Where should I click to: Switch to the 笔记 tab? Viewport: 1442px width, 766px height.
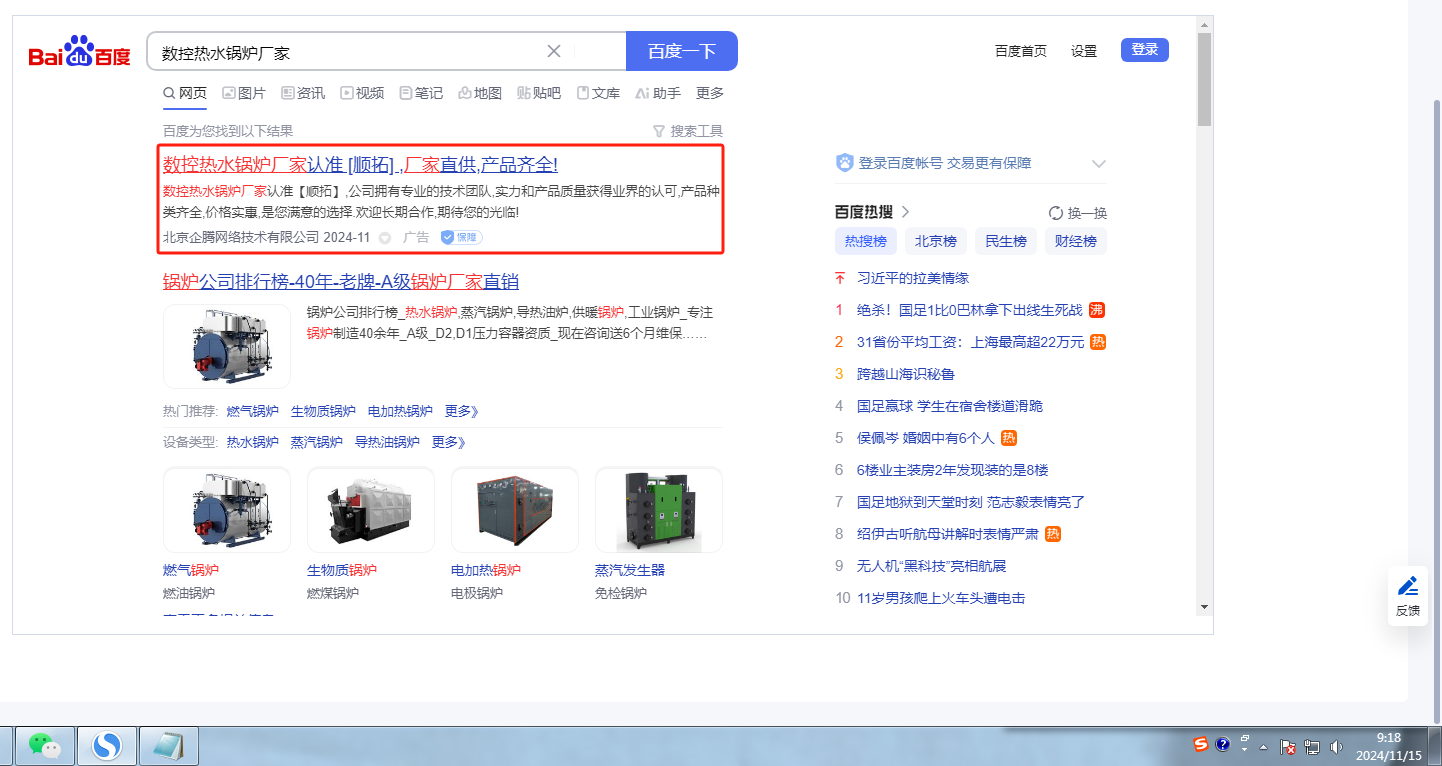coord(421,93)
